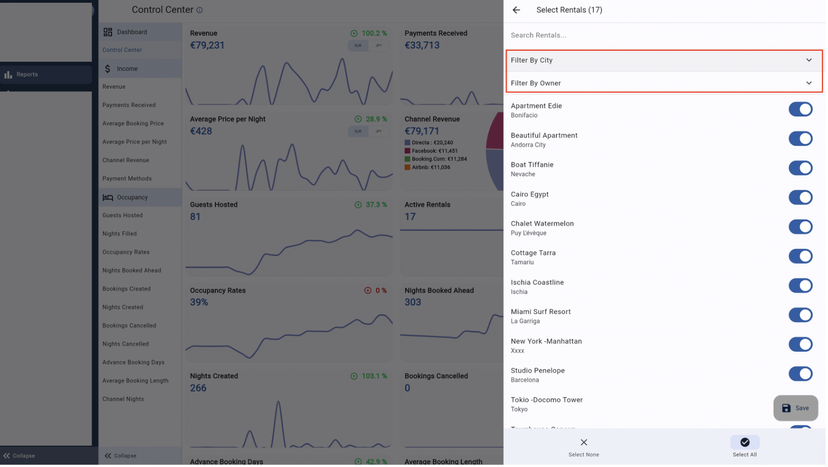Turn off Chalet Watermelon switch
828x467 pixels.
[x=802, y=227]
